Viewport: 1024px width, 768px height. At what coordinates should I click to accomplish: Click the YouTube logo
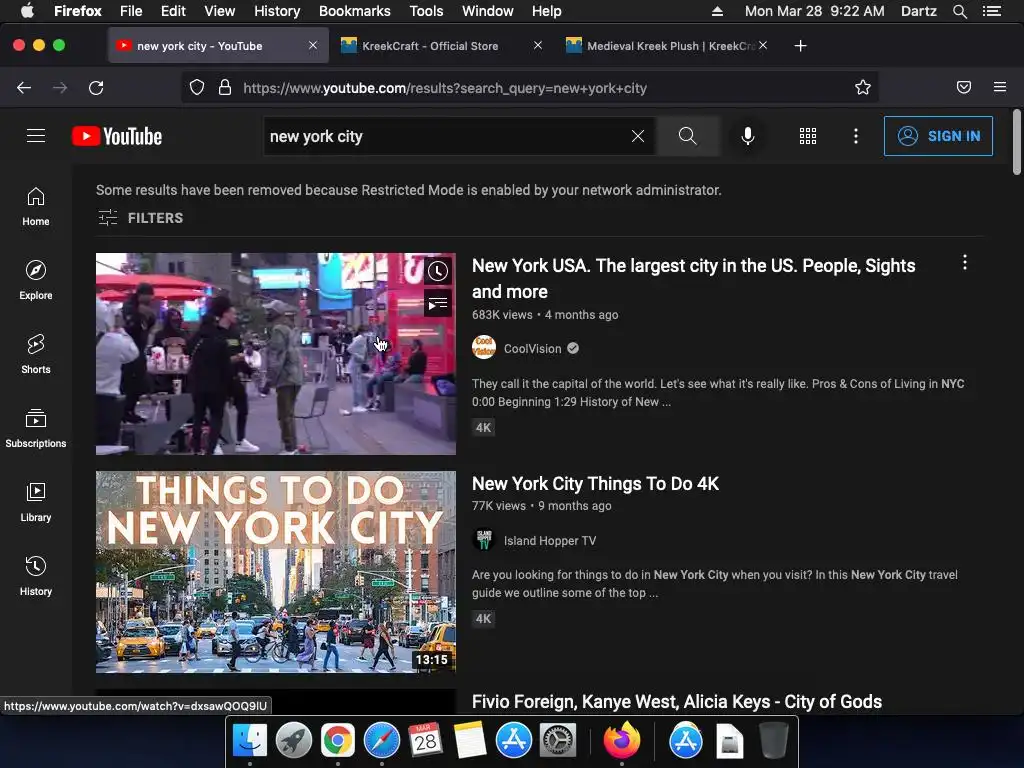point(117,136)
